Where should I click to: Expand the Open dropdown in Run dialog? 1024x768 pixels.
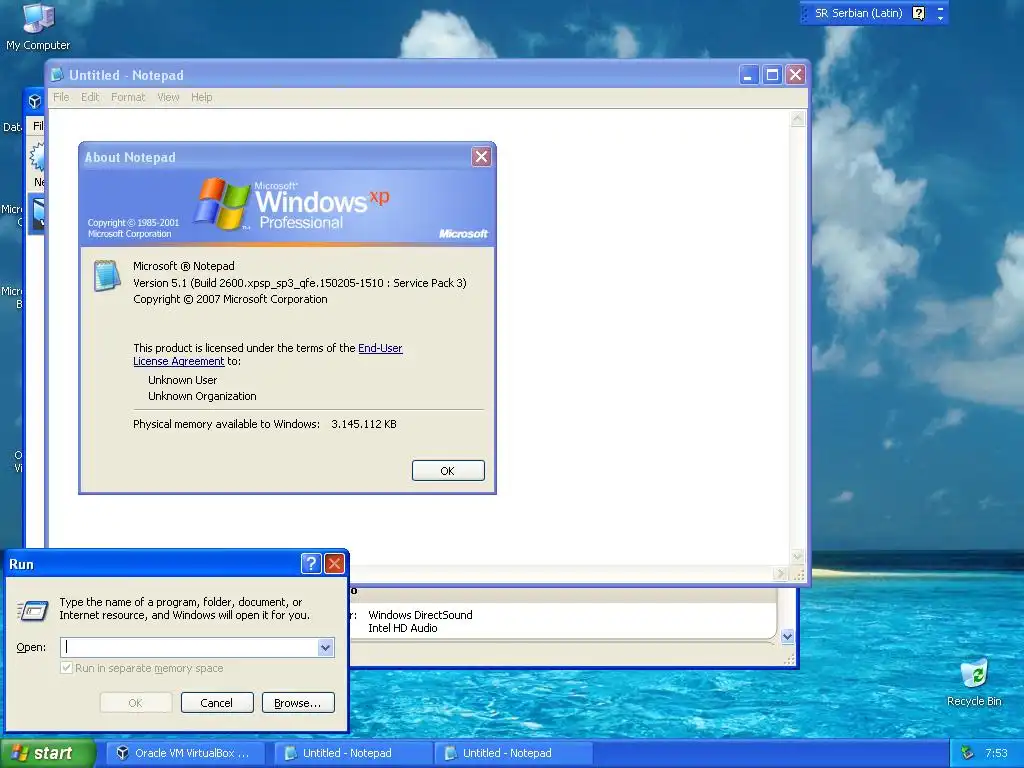pos(326,647)
